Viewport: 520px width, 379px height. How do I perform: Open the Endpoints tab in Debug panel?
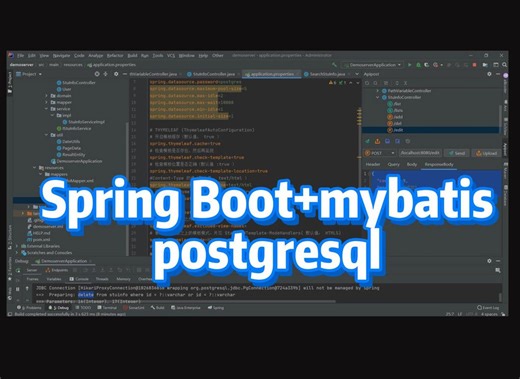[57, 270]
